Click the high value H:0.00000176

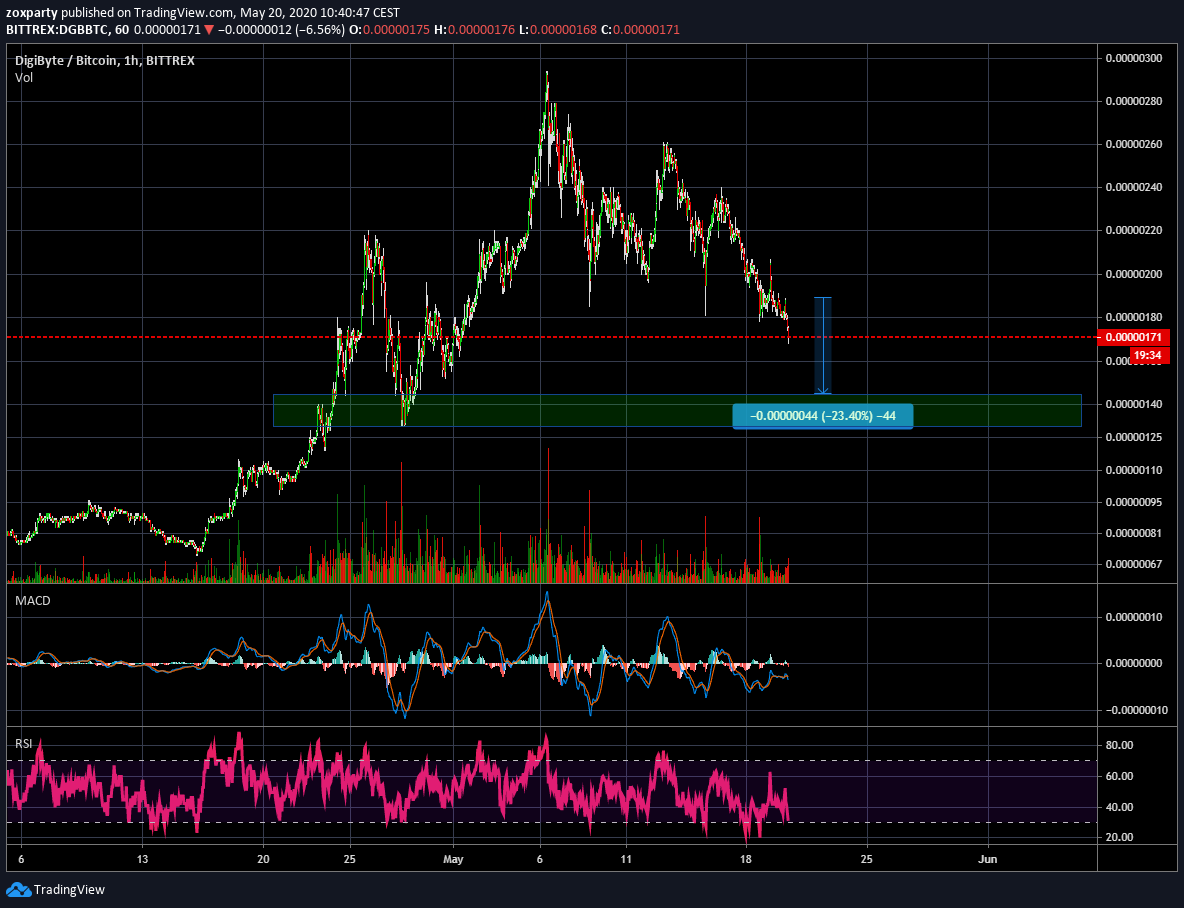pos(473,30)
